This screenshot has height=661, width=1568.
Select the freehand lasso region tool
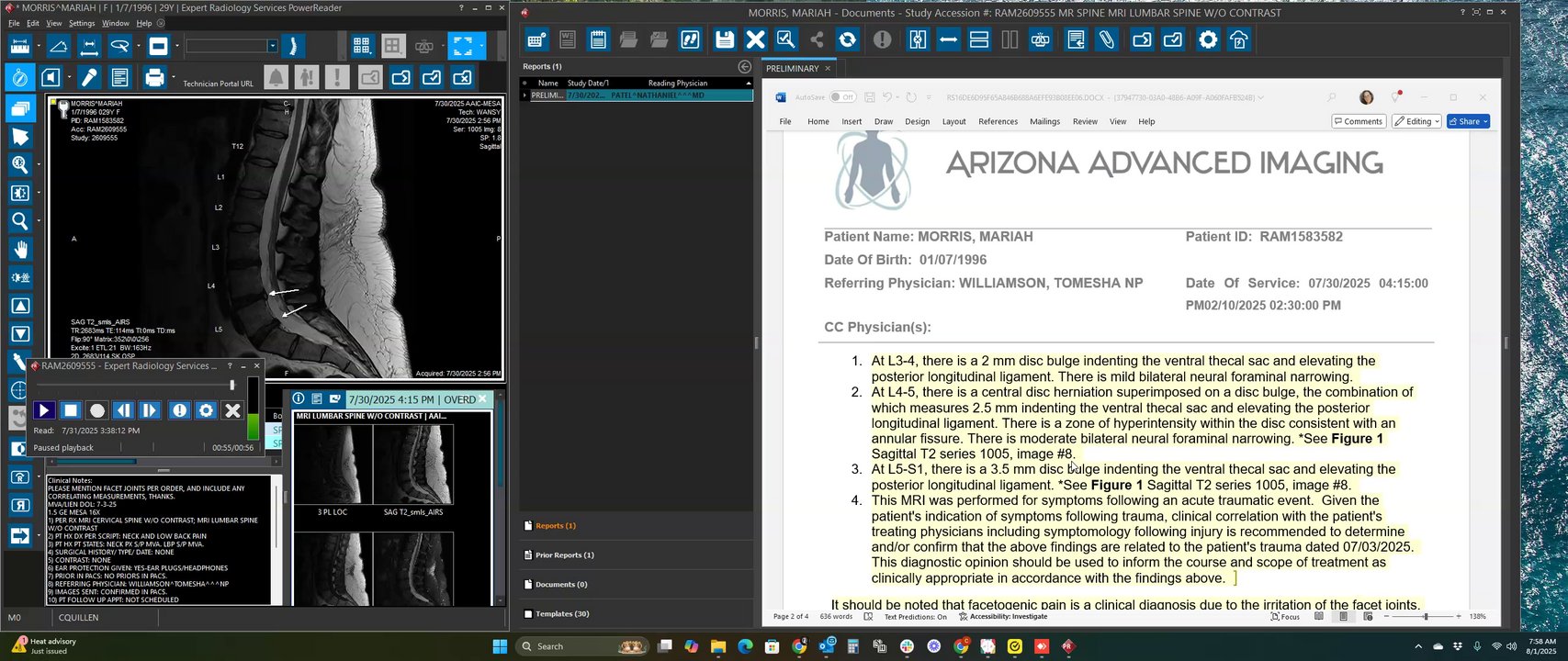[x=119, y=46]
